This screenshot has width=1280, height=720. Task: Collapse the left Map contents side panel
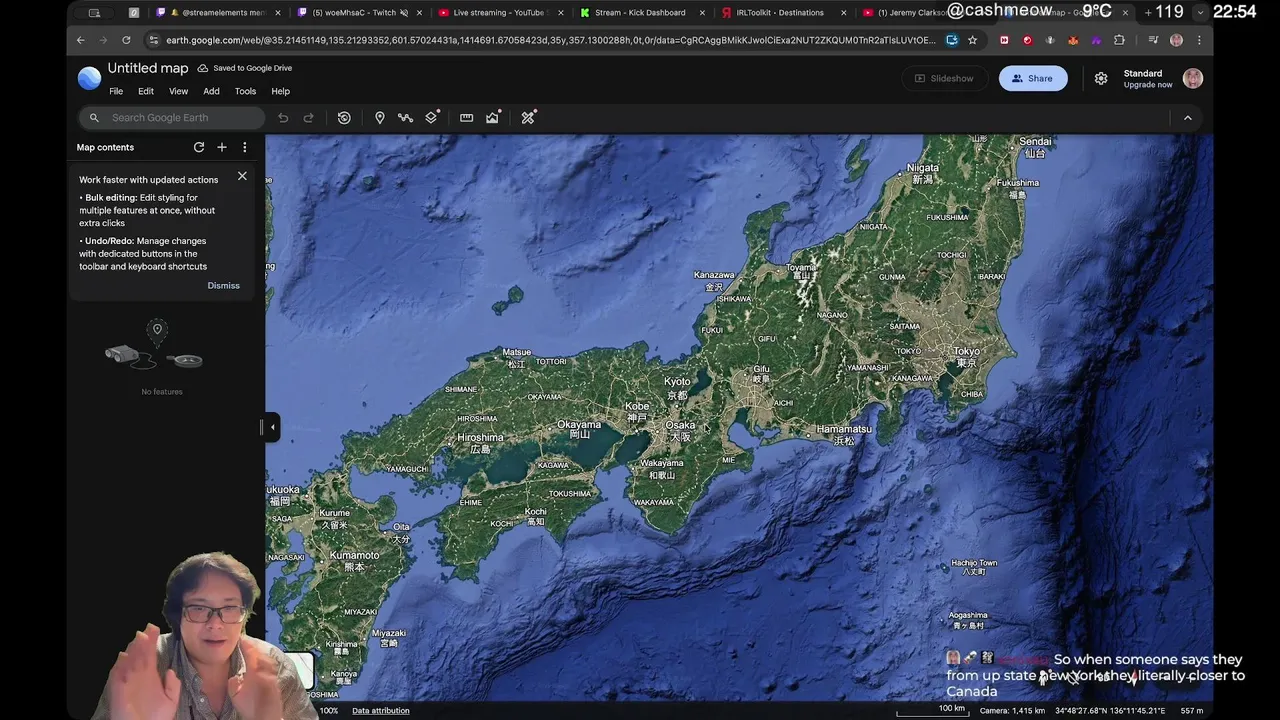[x=272, y=427]
